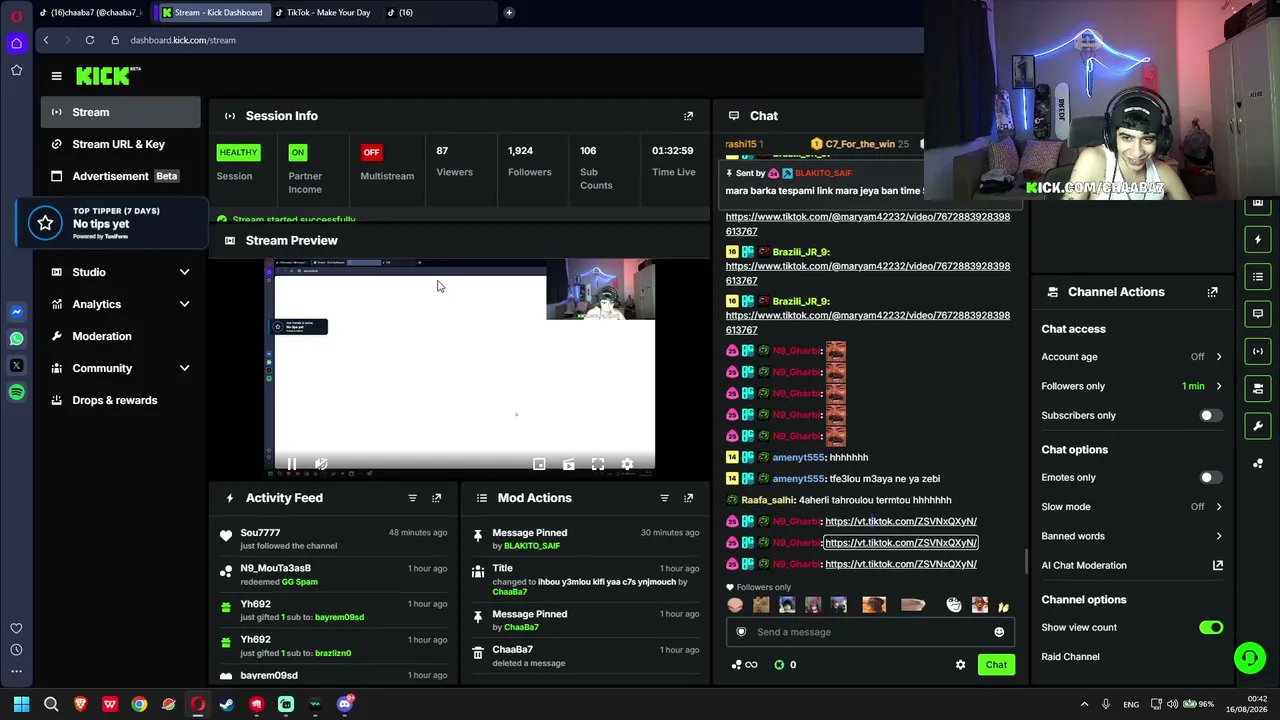Toggle Subscribers only chat
The image size is (1280, 720).
point(1211,415)
